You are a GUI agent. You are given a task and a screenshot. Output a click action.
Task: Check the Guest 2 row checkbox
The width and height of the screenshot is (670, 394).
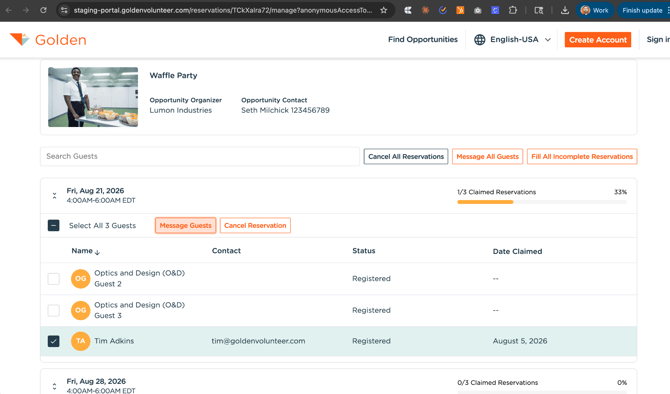tap(53, 279)
